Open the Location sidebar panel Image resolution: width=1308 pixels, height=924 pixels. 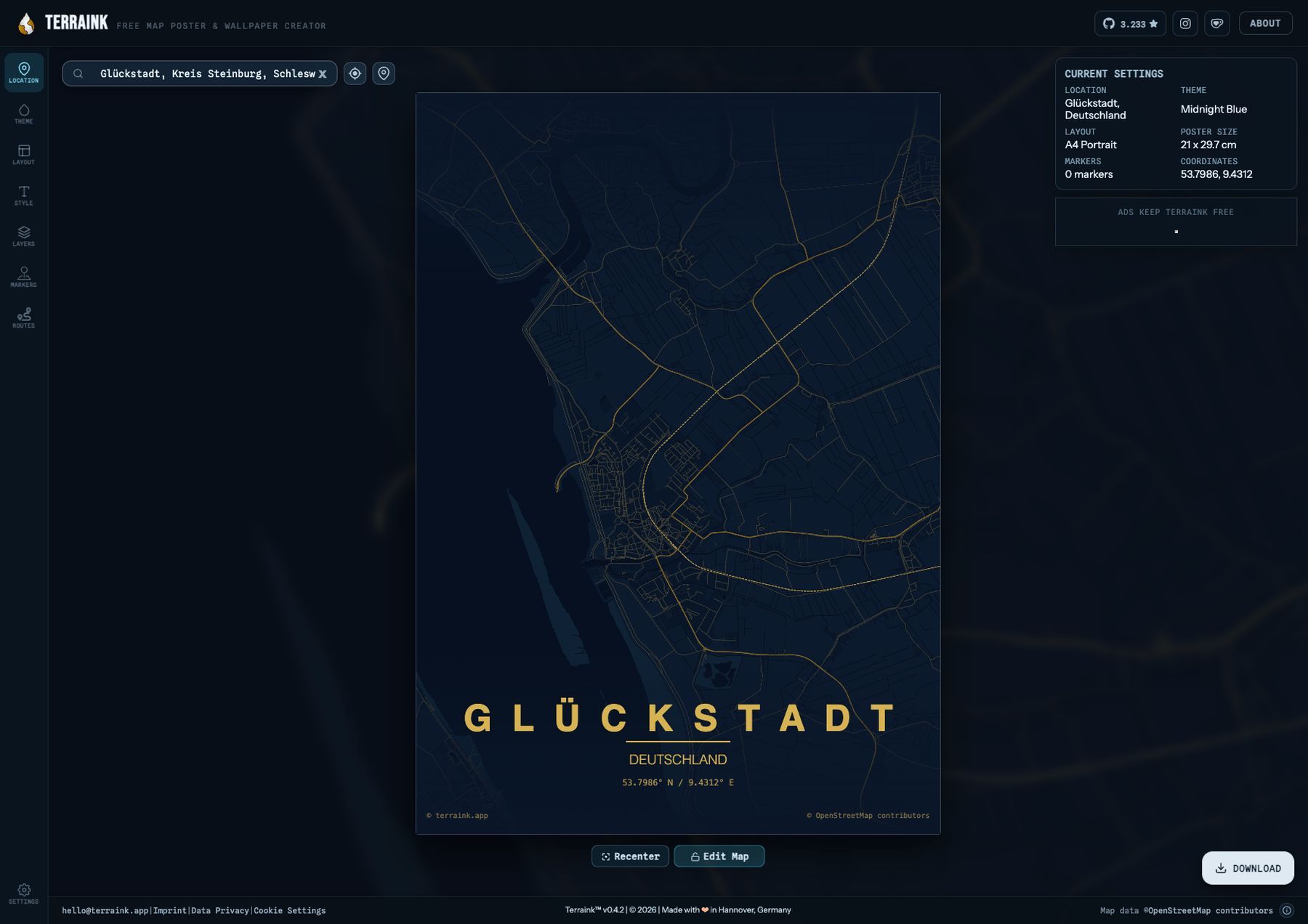24,73
